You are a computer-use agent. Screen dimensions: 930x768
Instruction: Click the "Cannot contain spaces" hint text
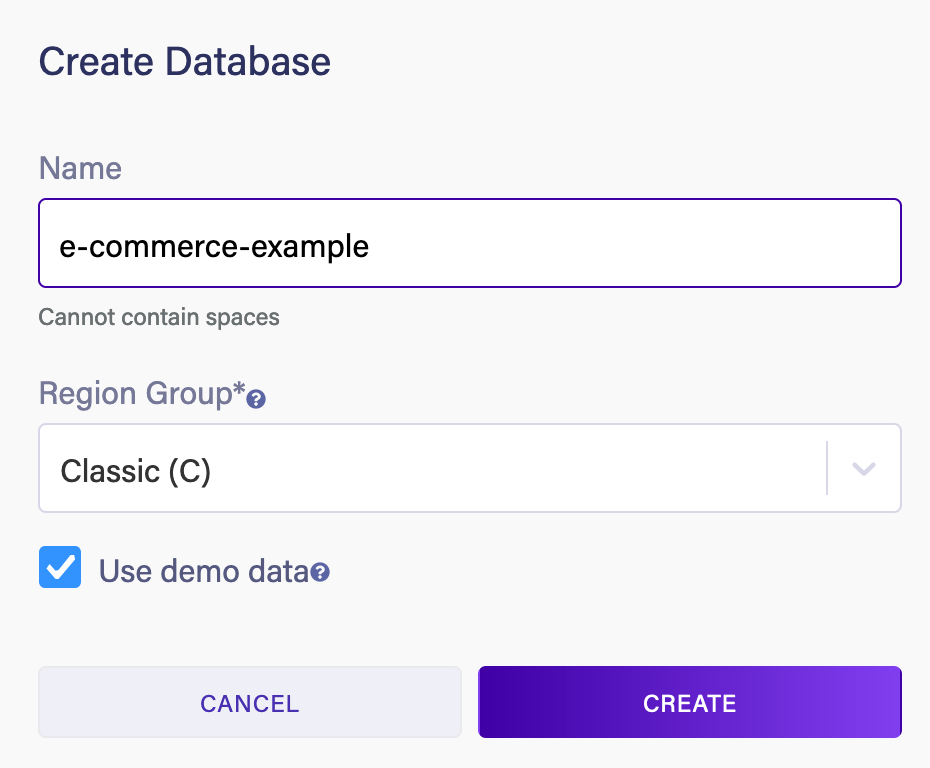coord(159,318)
